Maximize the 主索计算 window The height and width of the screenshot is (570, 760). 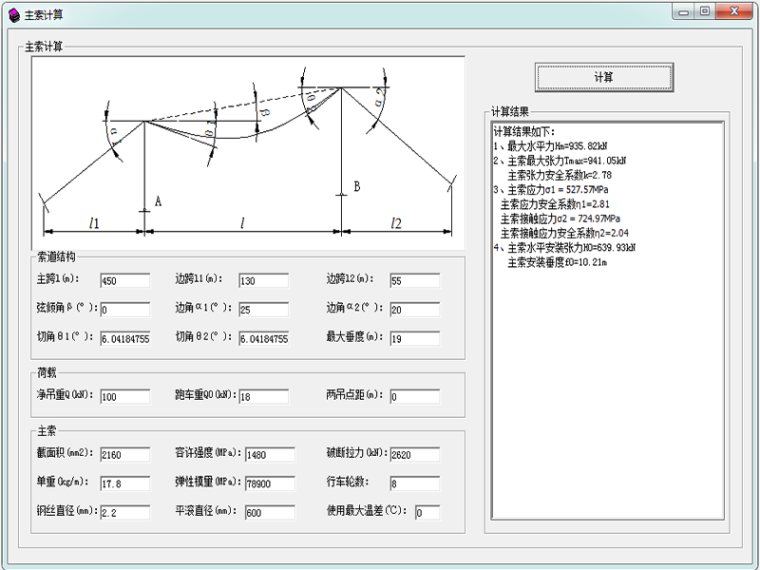(705, 12)
